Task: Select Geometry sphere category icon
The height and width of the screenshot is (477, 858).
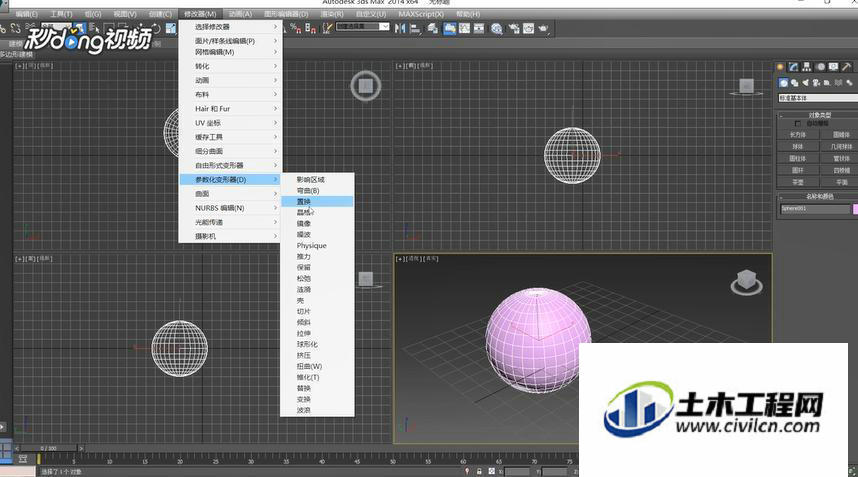Action: click(x=784, y=83)
